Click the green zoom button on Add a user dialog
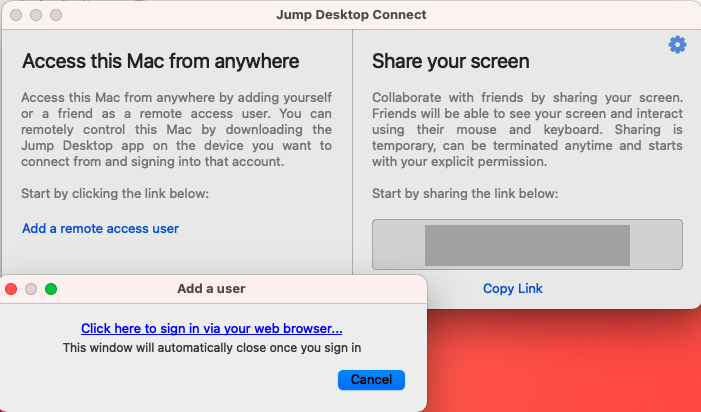Viewport: 701px width, 412px height. pyautogui.click(x=51, y=289)
